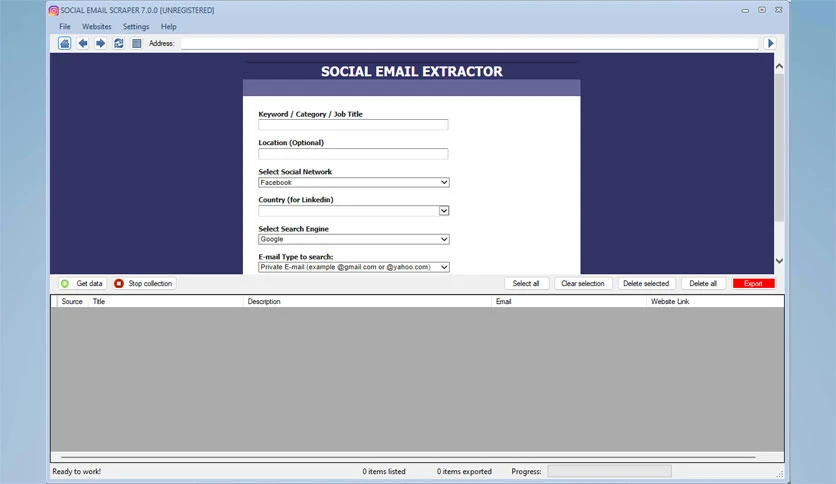Click the red Export button
The image size is (836, 484).
[753, 284]
